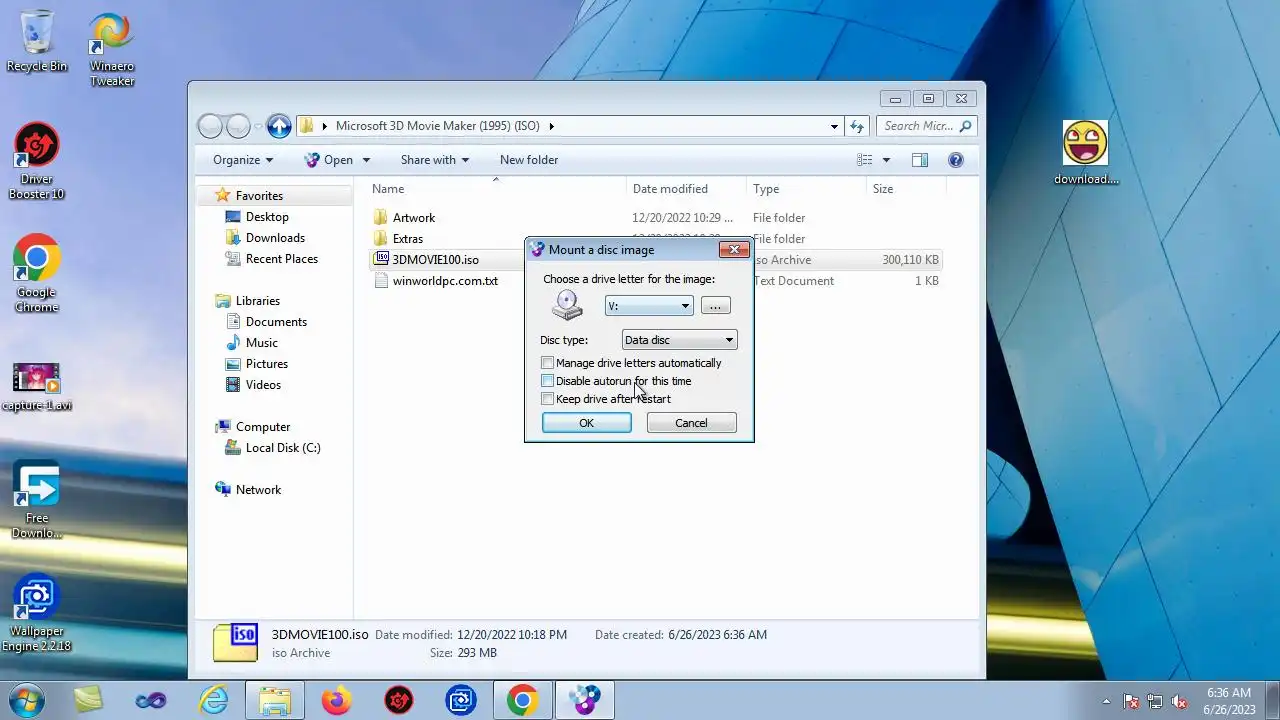This screenshot has height=720, width=1280.
Task: Click the Microsoft 3D Movie Maker breadcrumb
Action: coord(438,126)
